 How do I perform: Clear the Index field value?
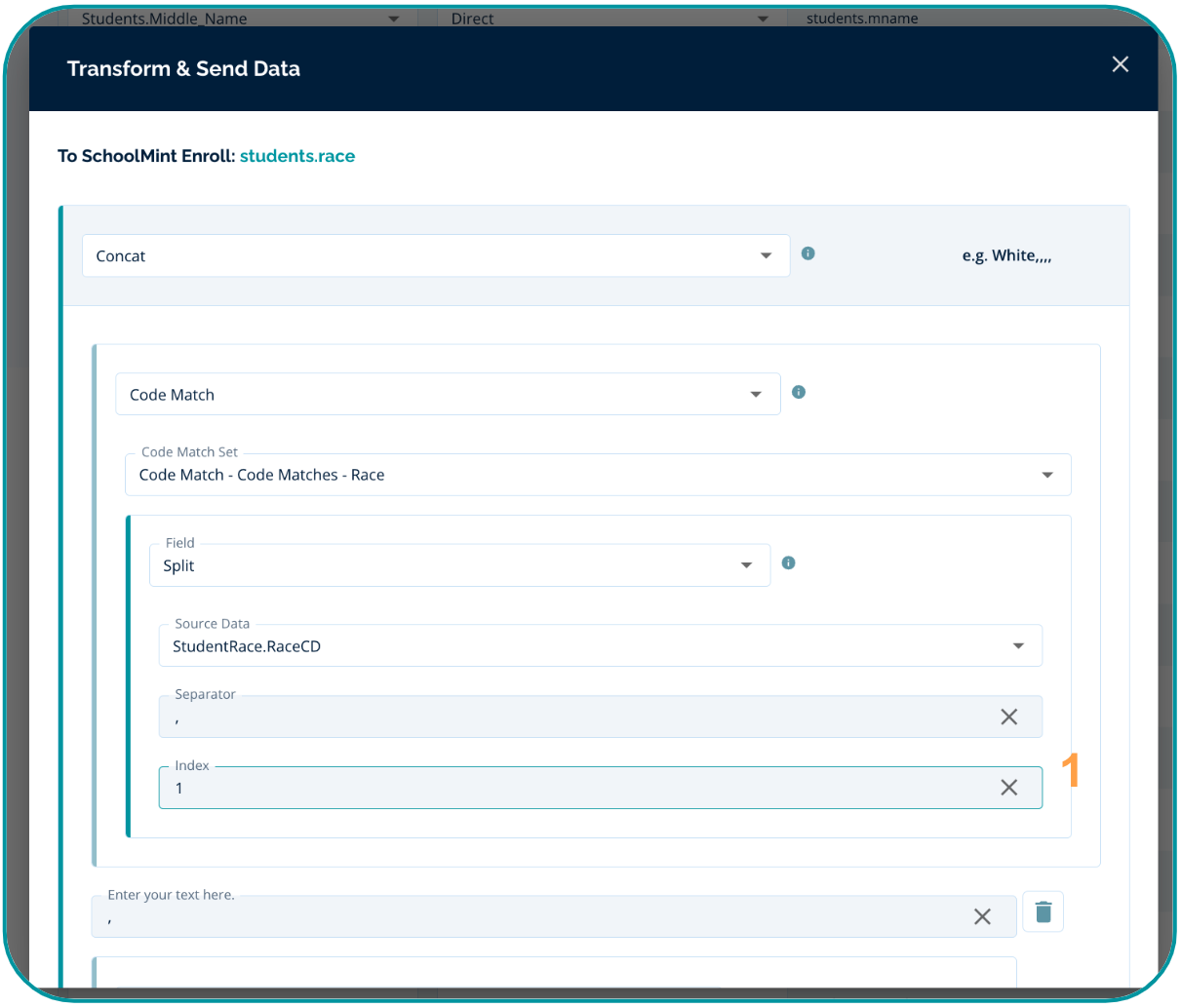point(1008,788)
